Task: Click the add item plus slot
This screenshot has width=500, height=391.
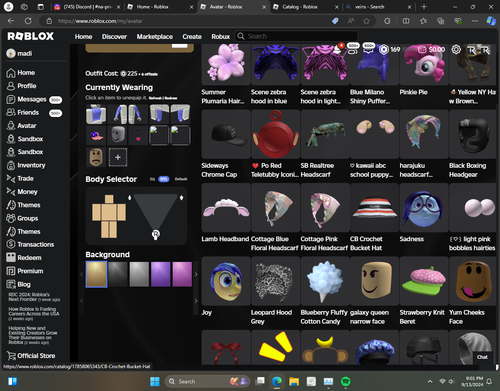Action: pyautogui.click(x=118, y=157)
